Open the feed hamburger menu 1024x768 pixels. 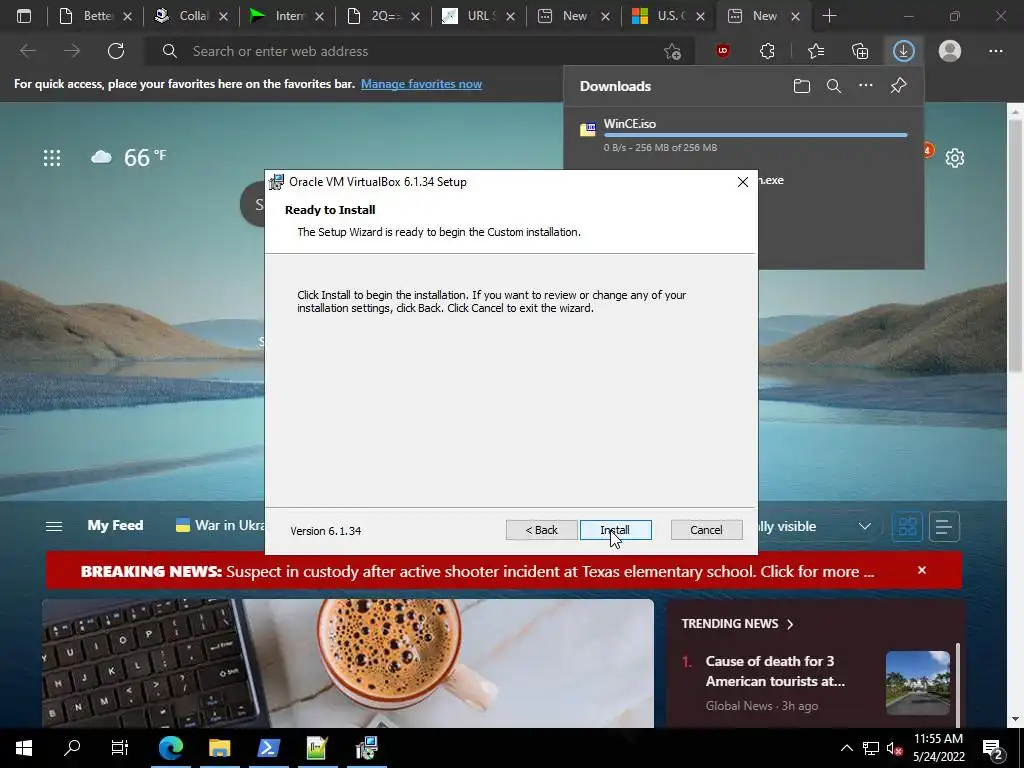[54, 526]
